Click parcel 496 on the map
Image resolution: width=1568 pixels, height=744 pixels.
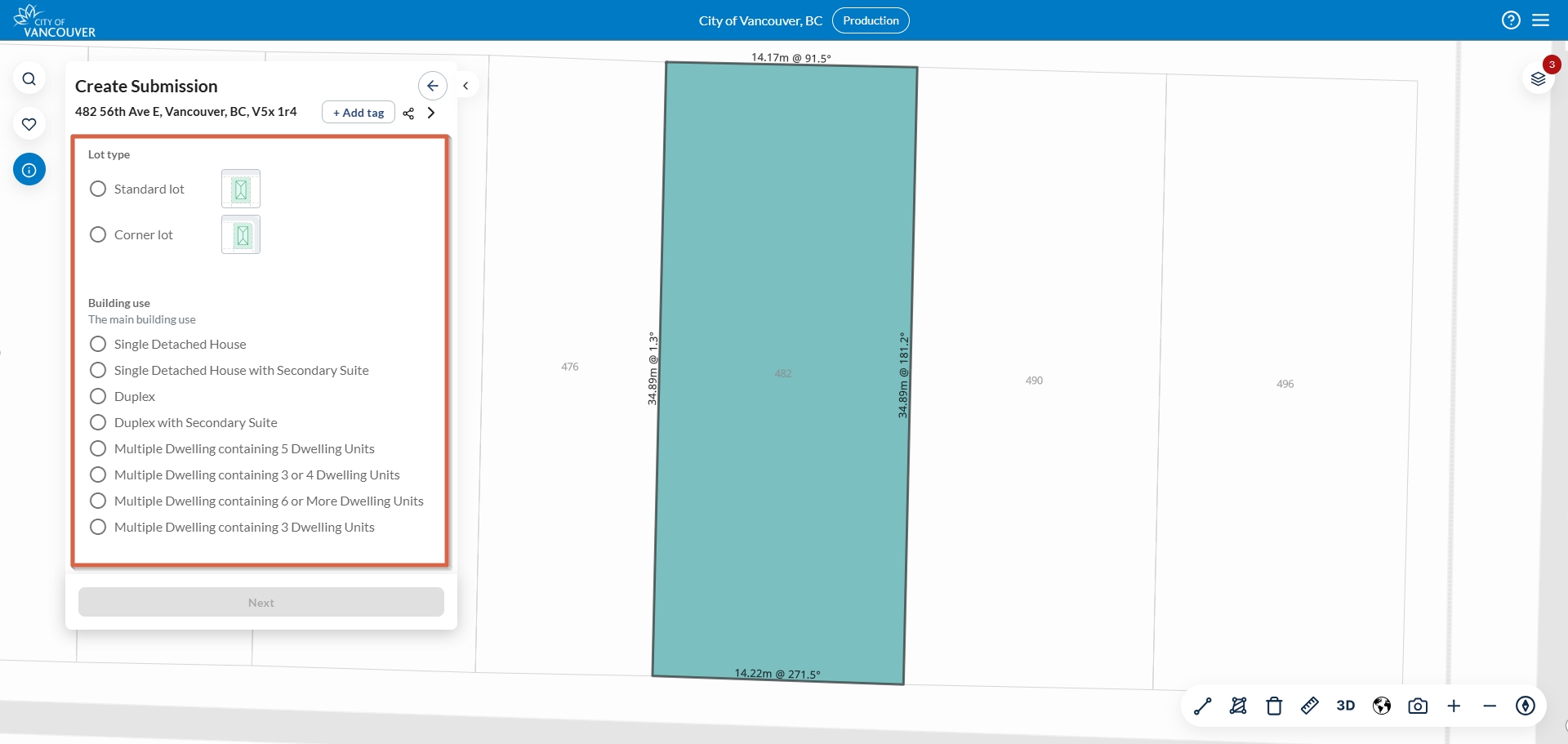(1285, 384)
